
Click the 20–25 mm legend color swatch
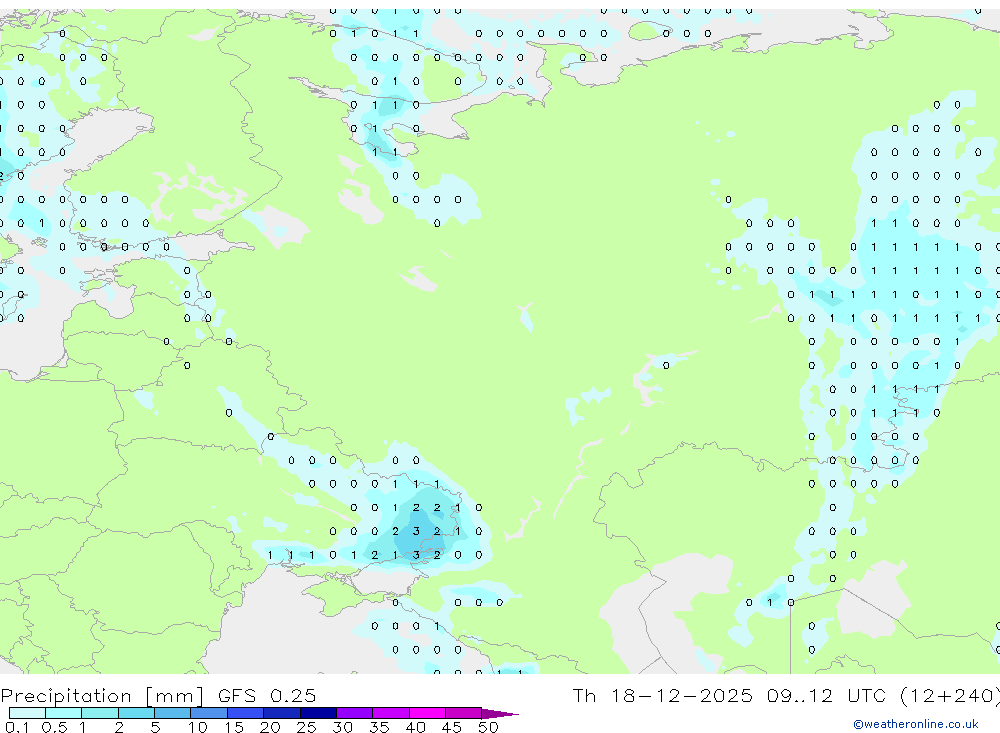pos(282,713)
